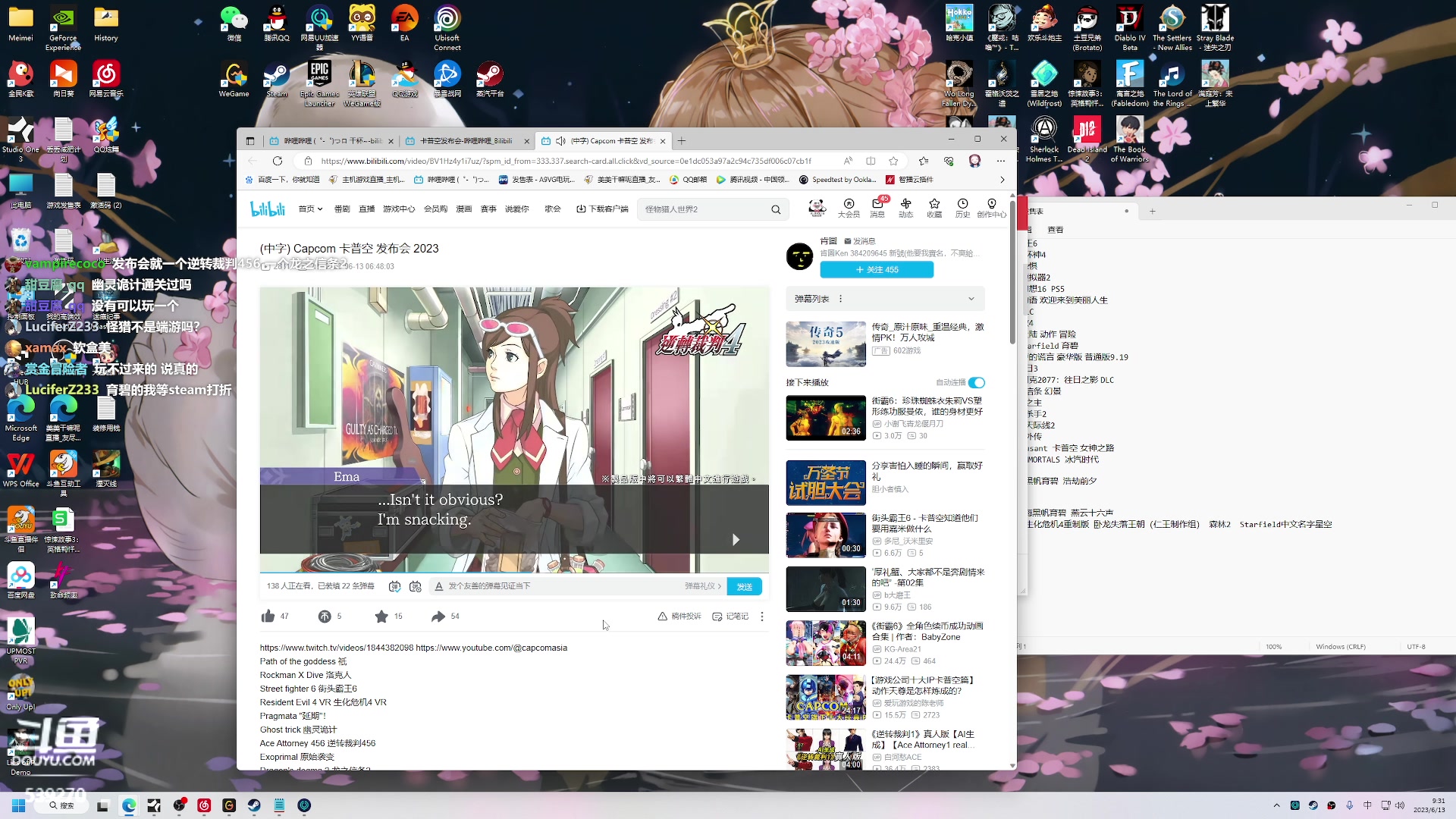The height and width of the screenshot is (819, 1456).
Task: Give coins to the video
Action: tap(325, 617)
